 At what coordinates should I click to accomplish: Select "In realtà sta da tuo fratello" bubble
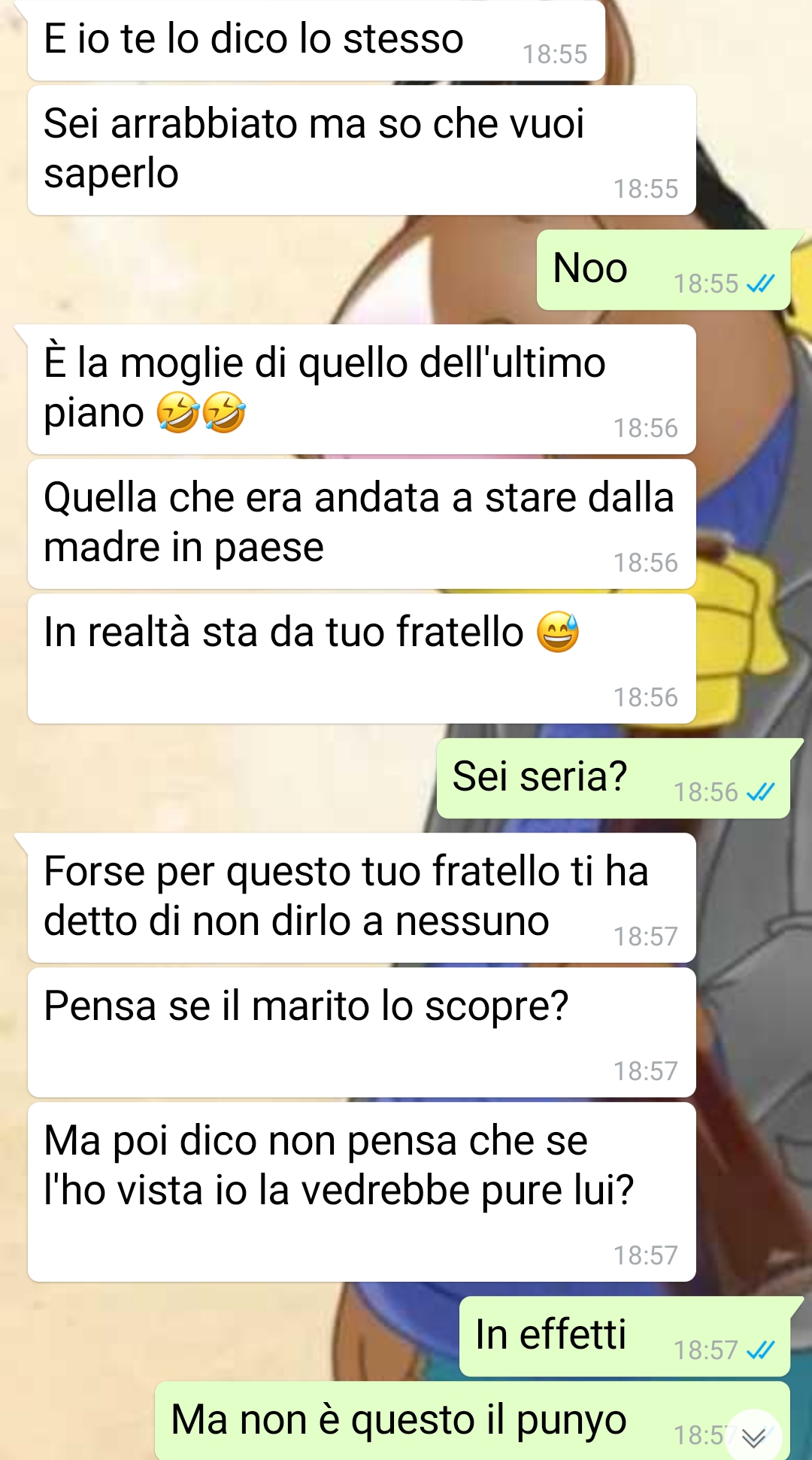click(x=362, y=659)
